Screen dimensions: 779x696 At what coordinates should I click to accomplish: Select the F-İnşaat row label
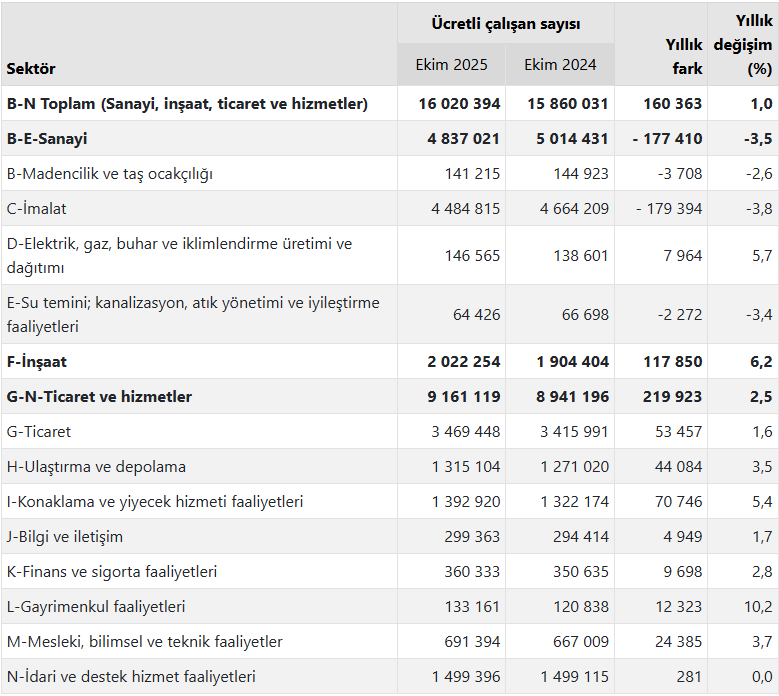click(x=37, y=362)
